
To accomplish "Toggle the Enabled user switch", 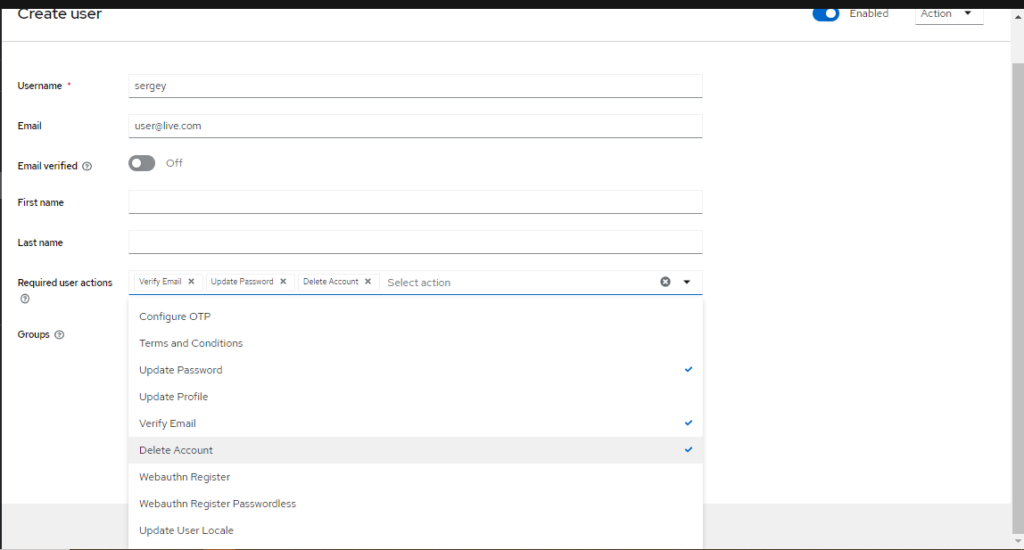I will pyautogui.click(x=825, y=14).
